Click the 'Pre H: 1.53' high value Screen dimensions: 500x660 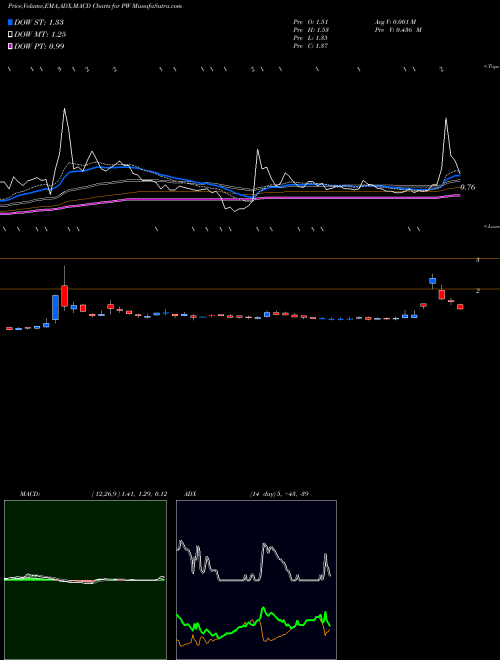311,30
